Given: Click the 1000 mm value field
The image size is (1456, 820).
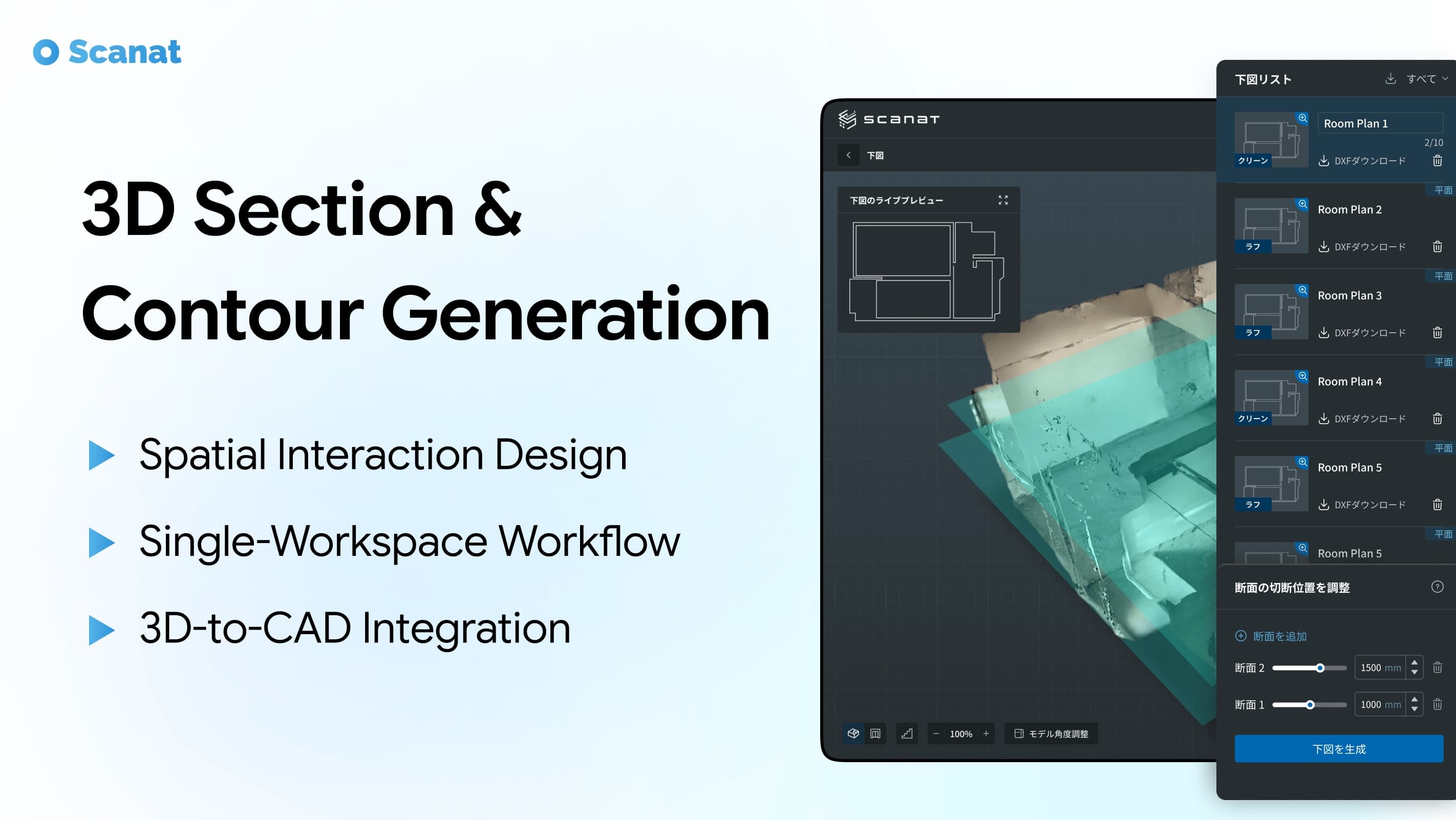Looking at the screenshot, I should 1380,705.
